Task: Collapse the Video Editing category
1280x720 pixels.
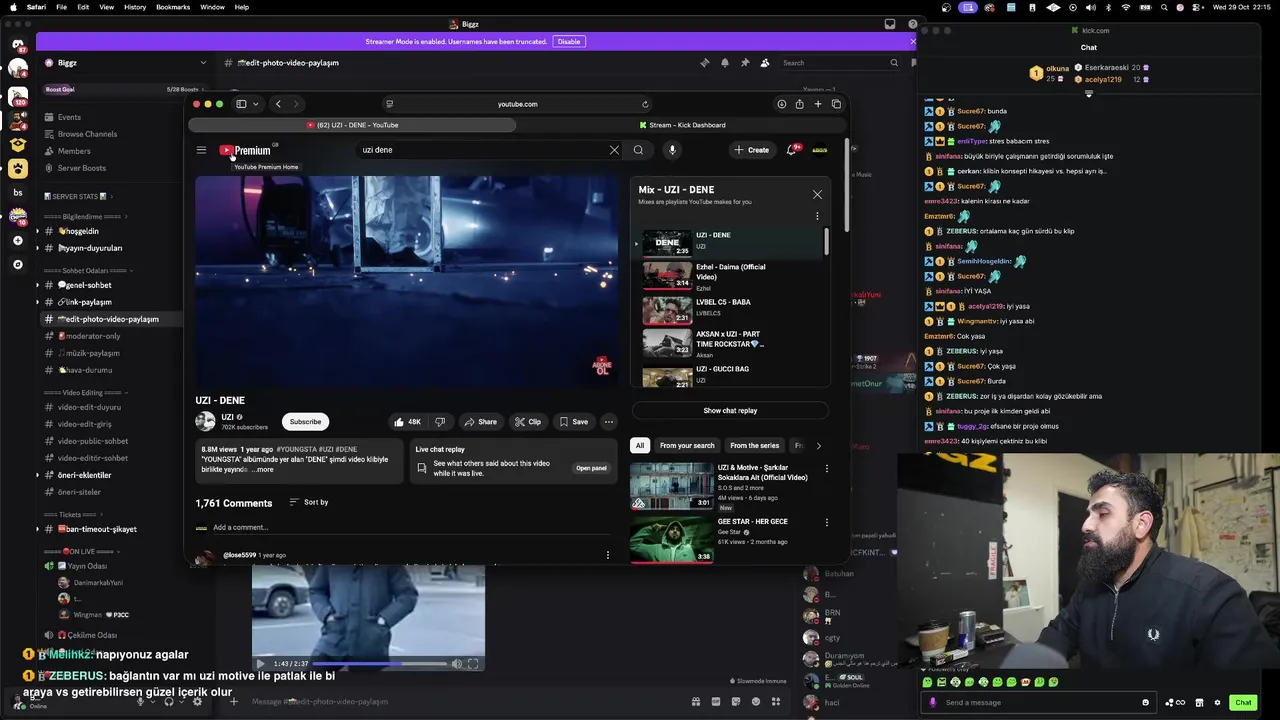Action: click(x=83, y=393)
